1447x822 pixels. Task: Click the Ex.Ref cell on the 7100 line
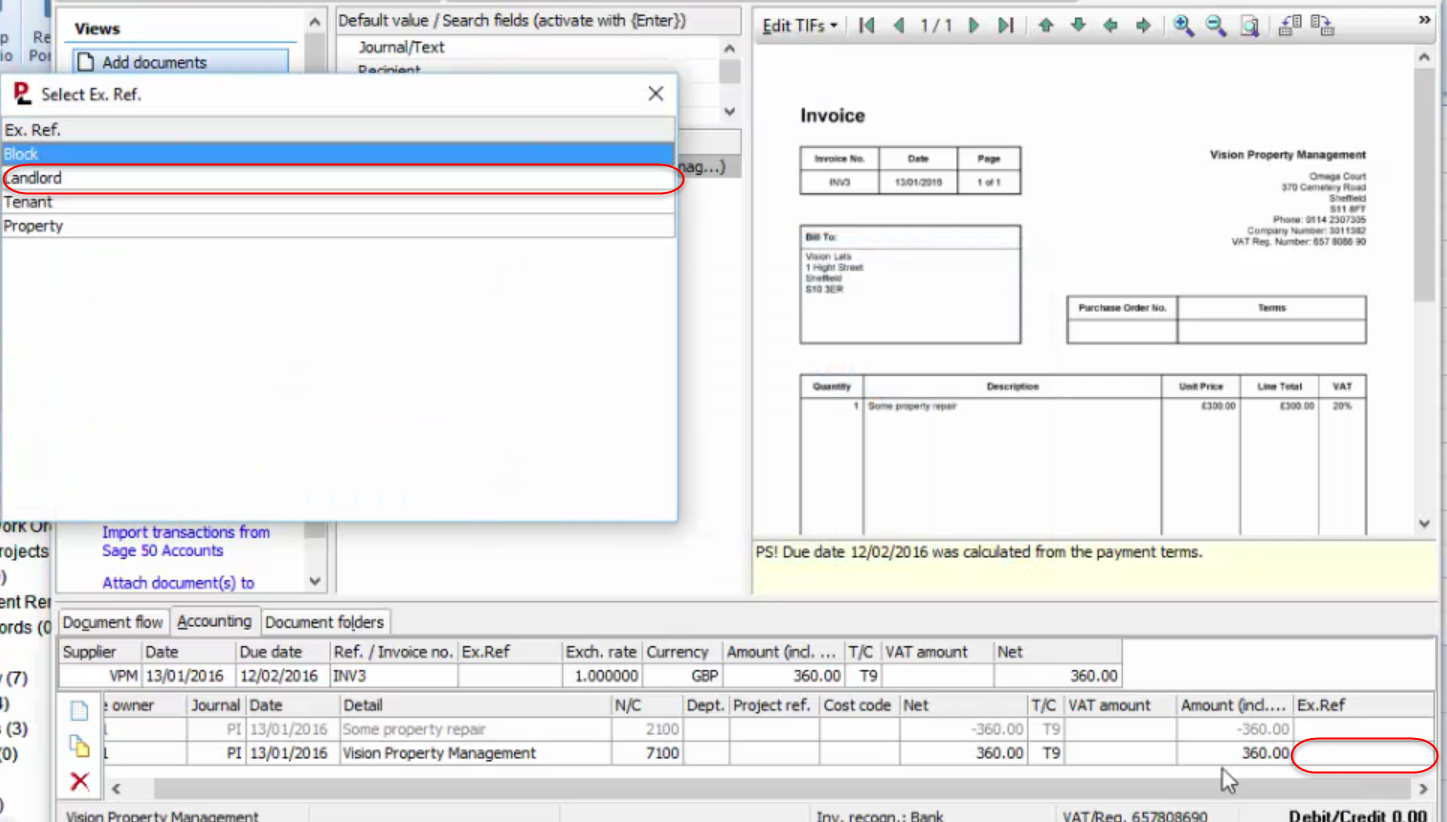(x=1364, y=753)
